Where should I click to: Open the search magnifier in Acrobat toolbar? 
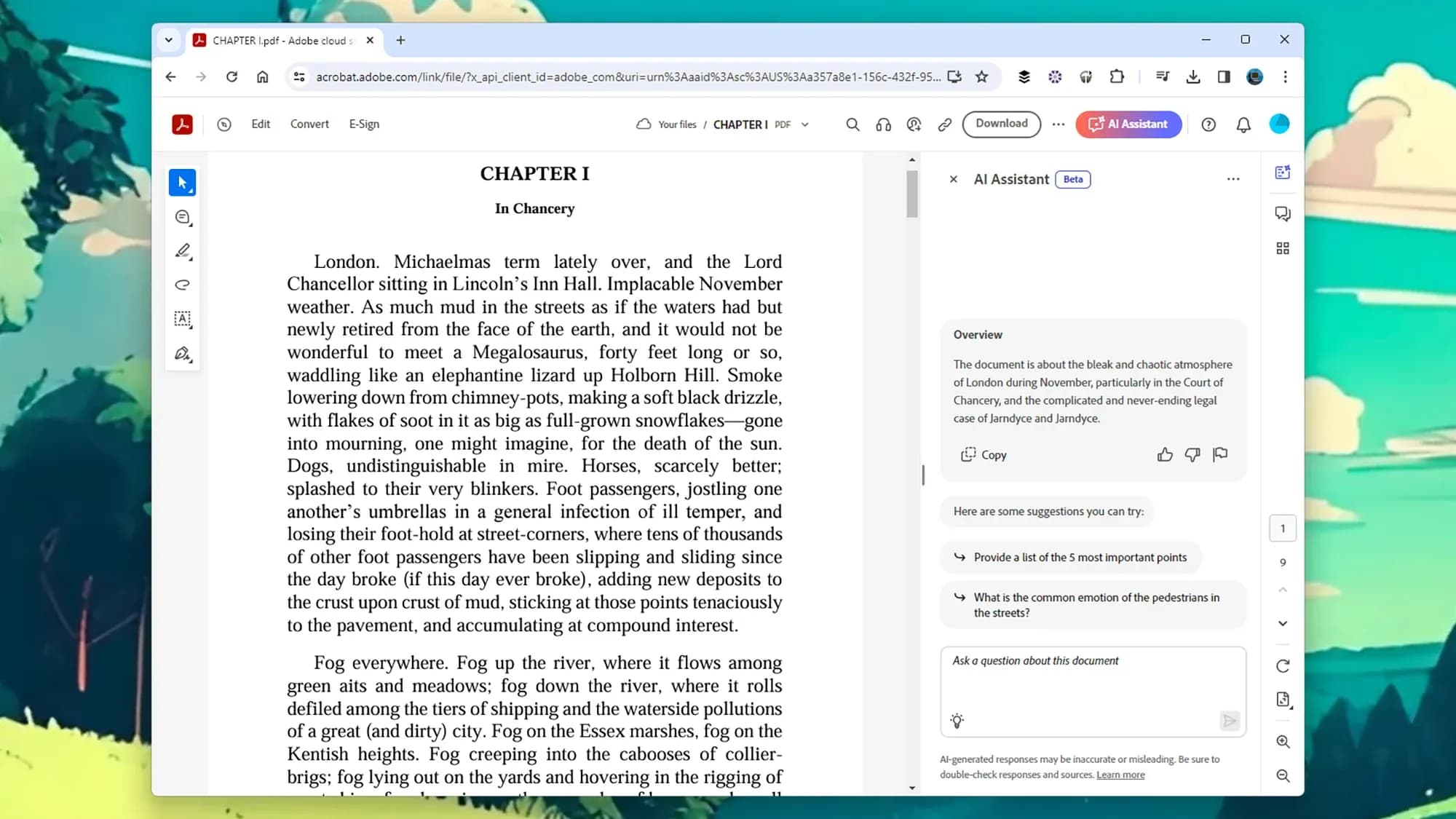(x=852, y=124)
